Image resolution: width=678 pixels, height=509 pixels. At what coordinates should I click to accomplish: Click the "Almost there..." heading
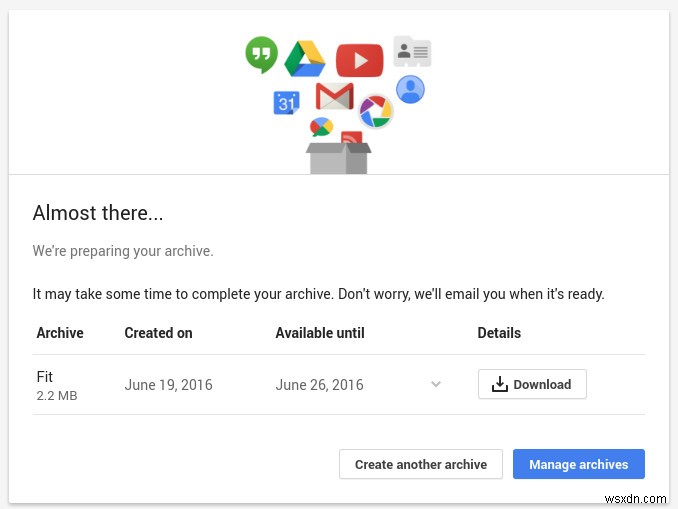tap(98, 213)
